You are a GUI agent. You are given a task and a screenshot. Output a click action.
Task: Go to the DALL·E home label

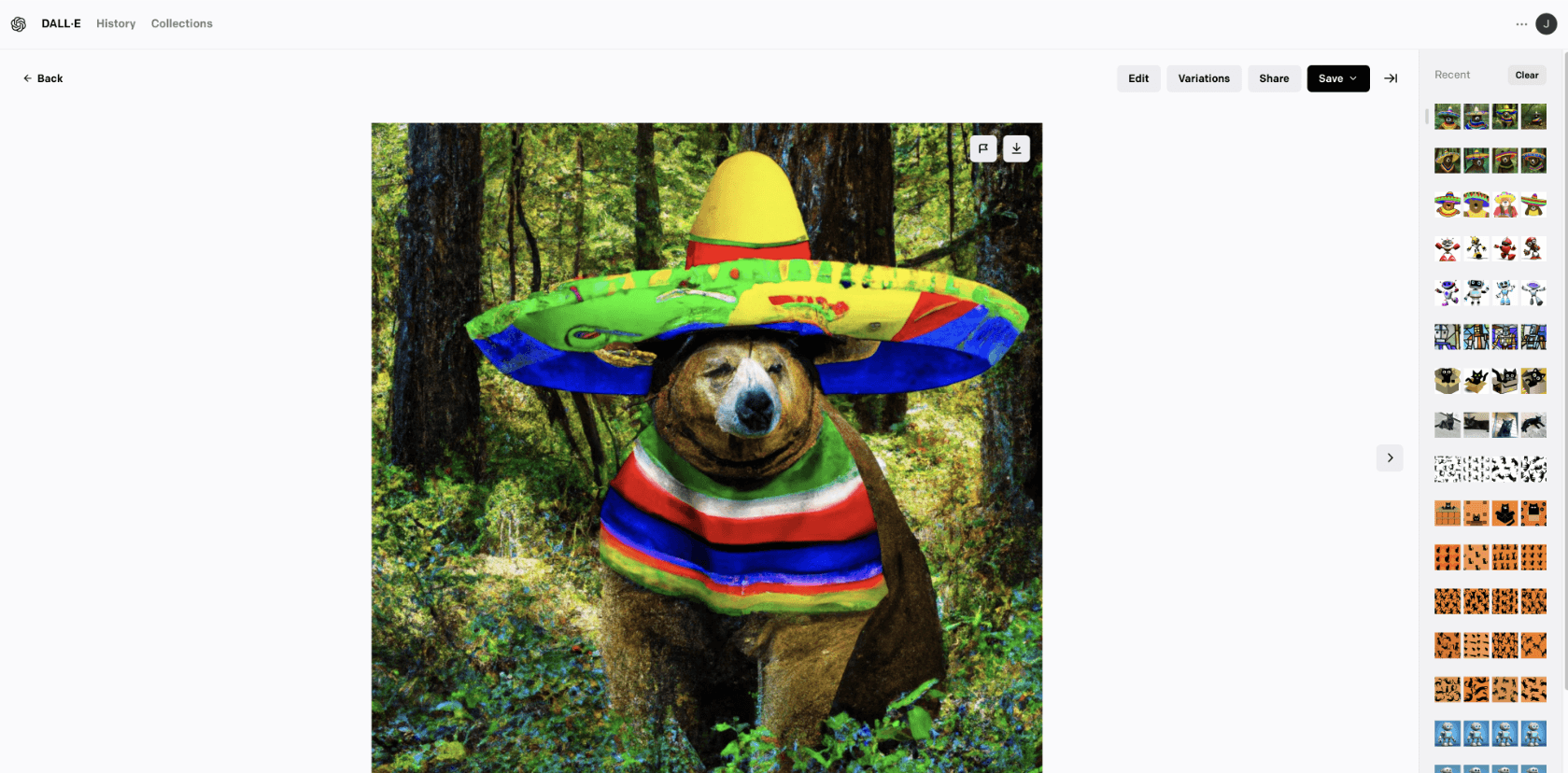61,23
